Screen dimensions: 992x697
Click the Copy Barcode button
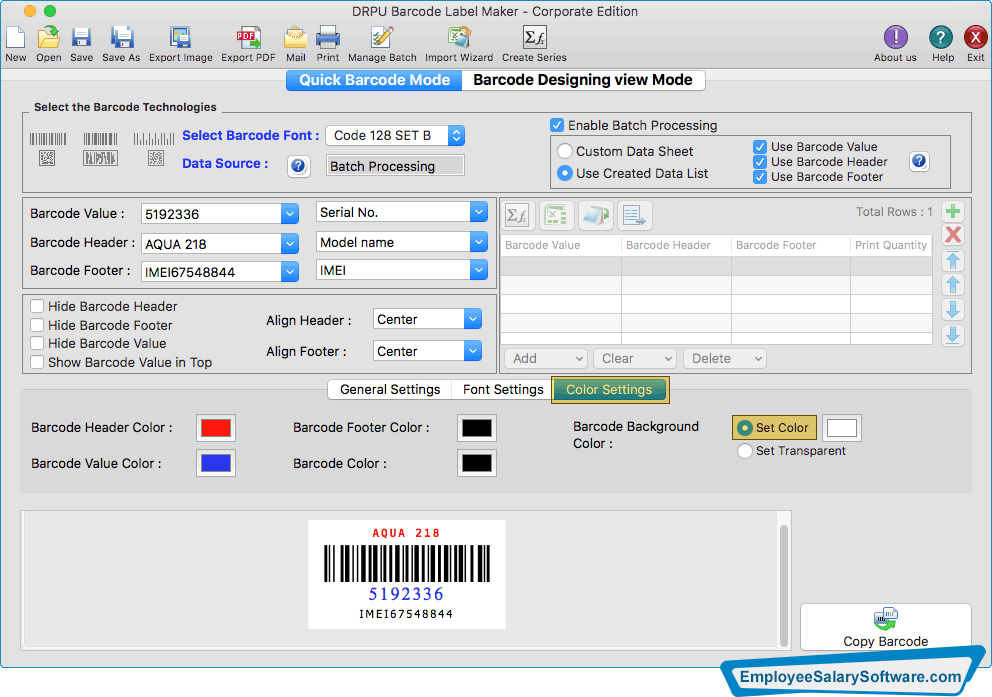tap(886, 627)
